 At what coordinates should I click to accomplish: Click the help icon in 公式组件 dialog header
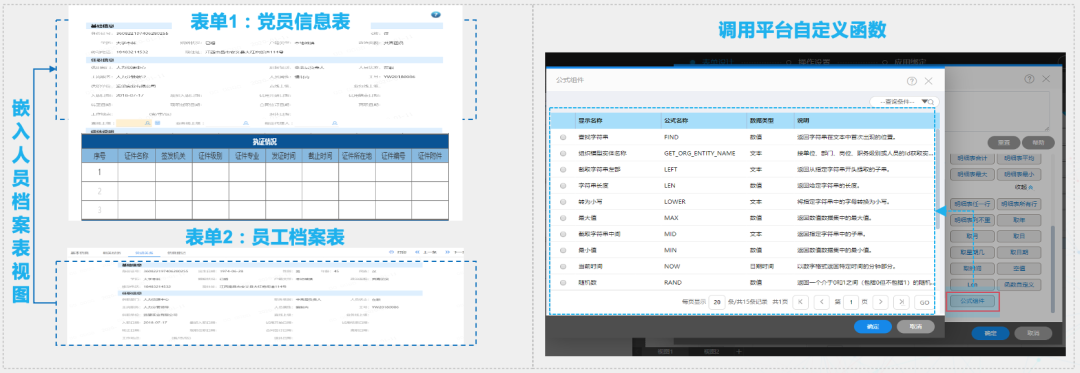pyautogui.click(x=912, y=81)
